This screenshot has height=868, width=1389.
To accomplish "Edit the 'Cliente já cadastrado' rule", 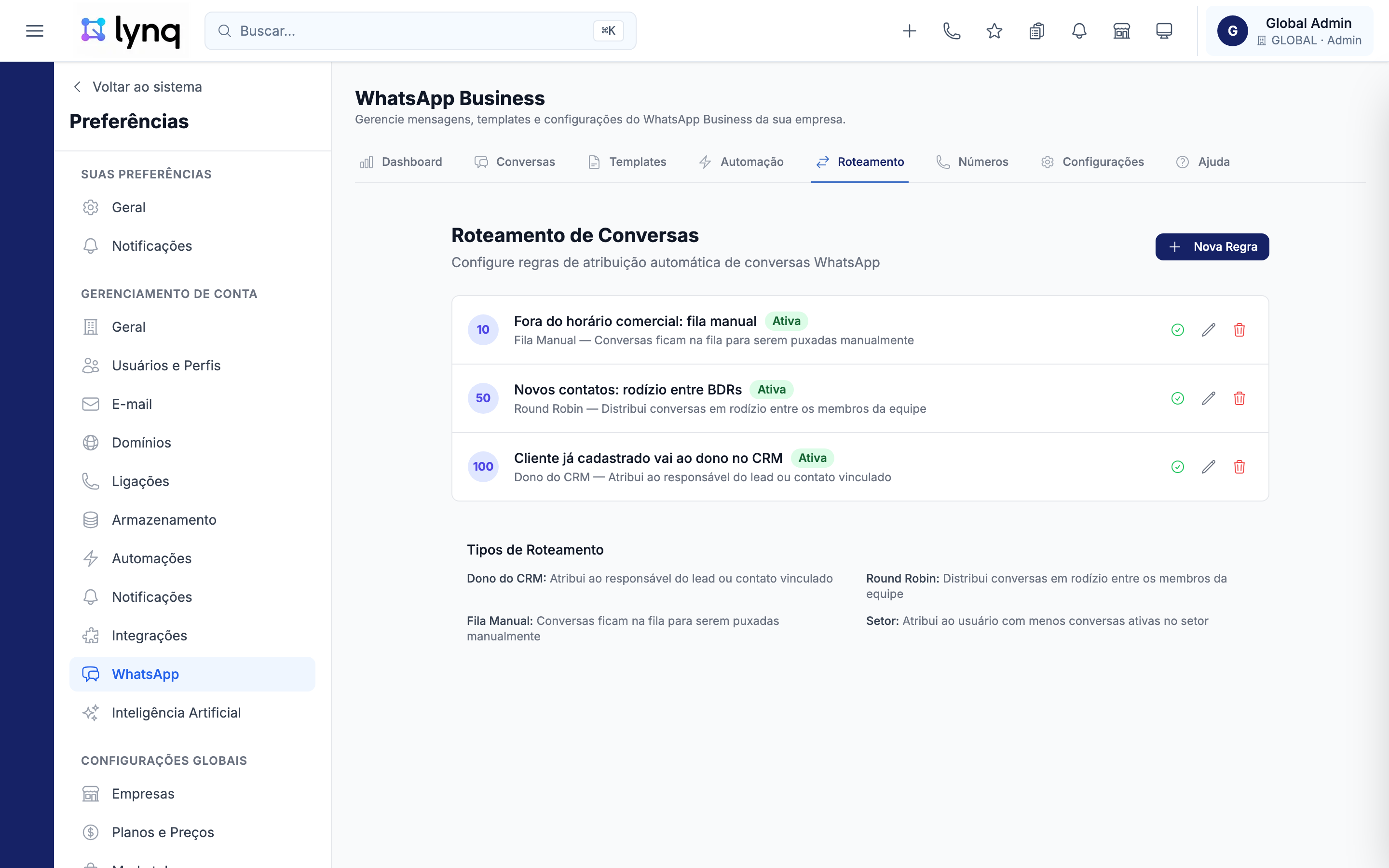I will coord(1208,467).
